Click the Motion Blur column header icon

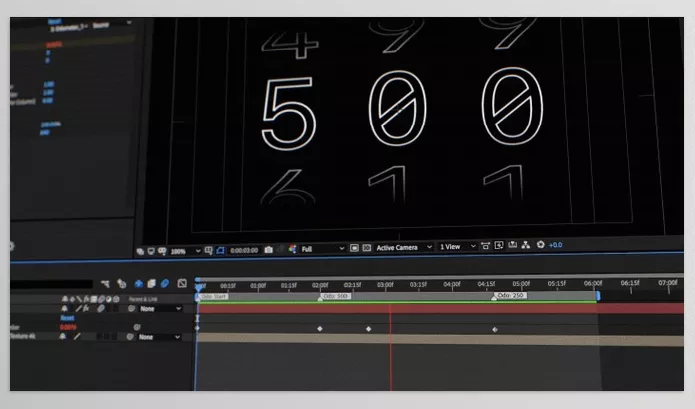(101, 299)
